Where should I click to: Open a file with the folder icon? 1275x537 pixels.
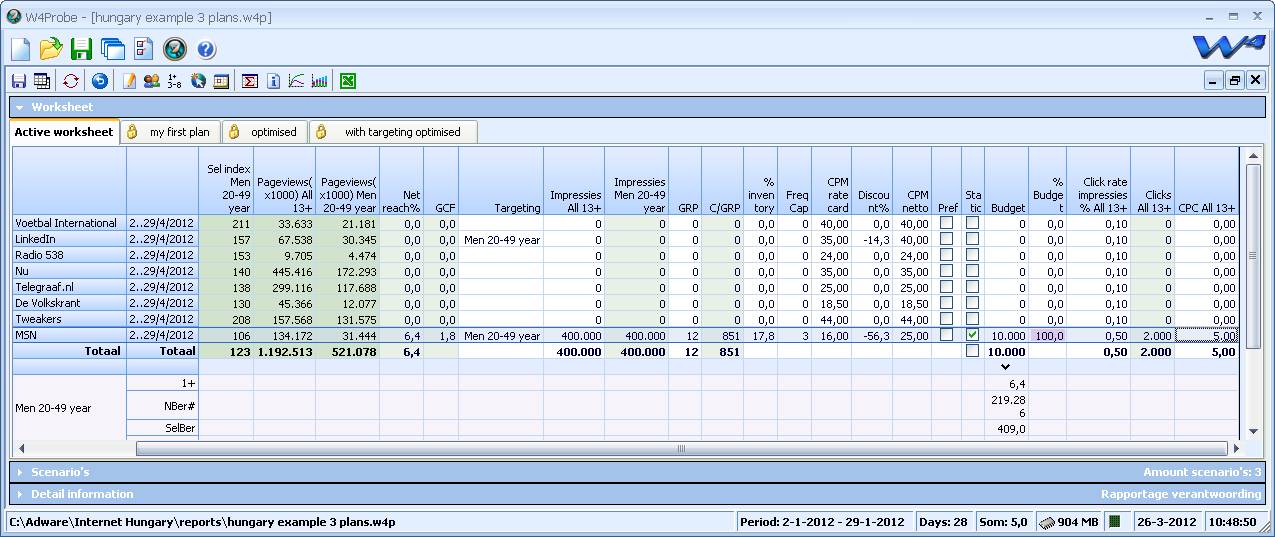pos(51,49)
